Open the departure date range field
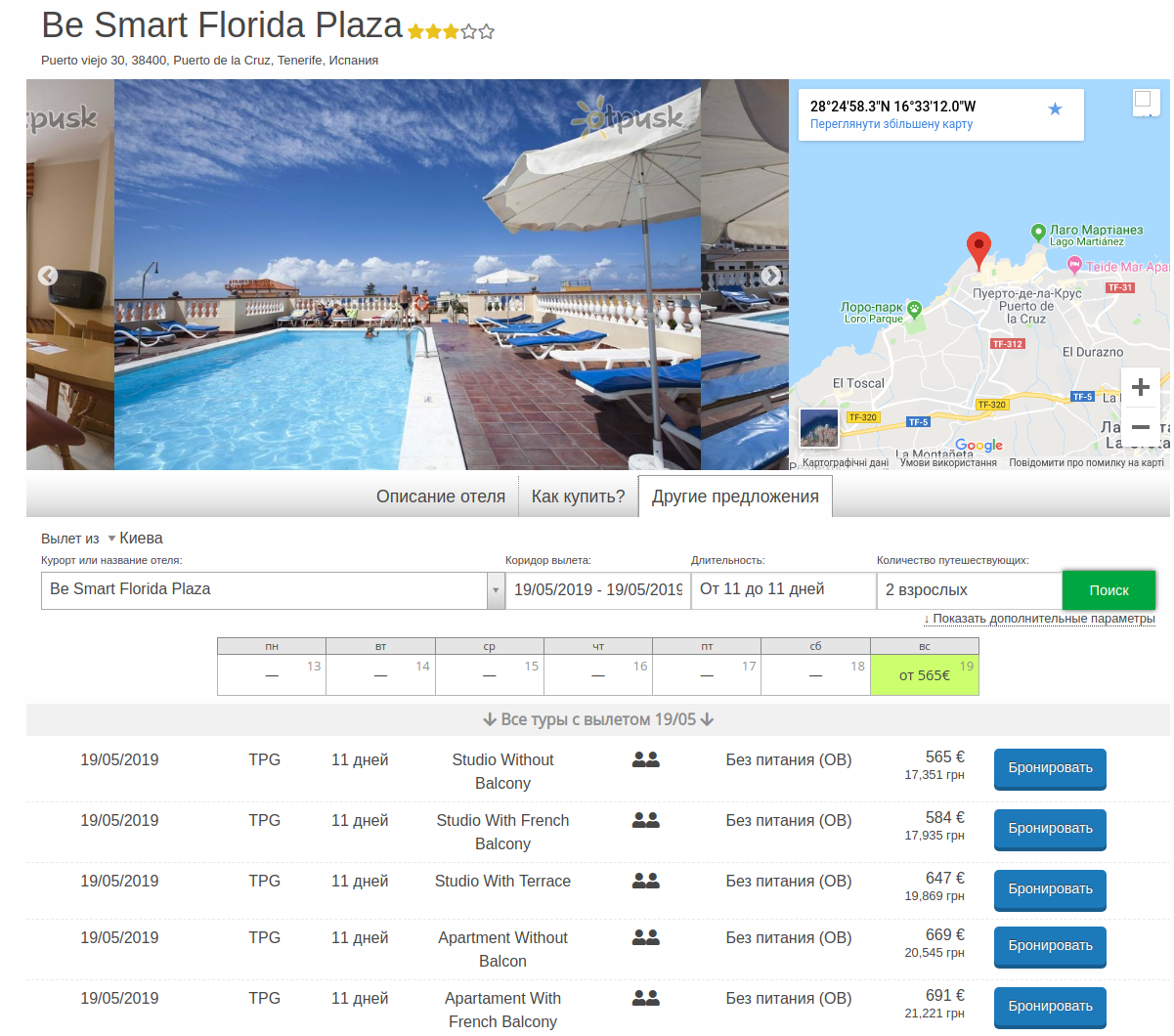This screenshot has height=1036, width=1174. [597, 590]
